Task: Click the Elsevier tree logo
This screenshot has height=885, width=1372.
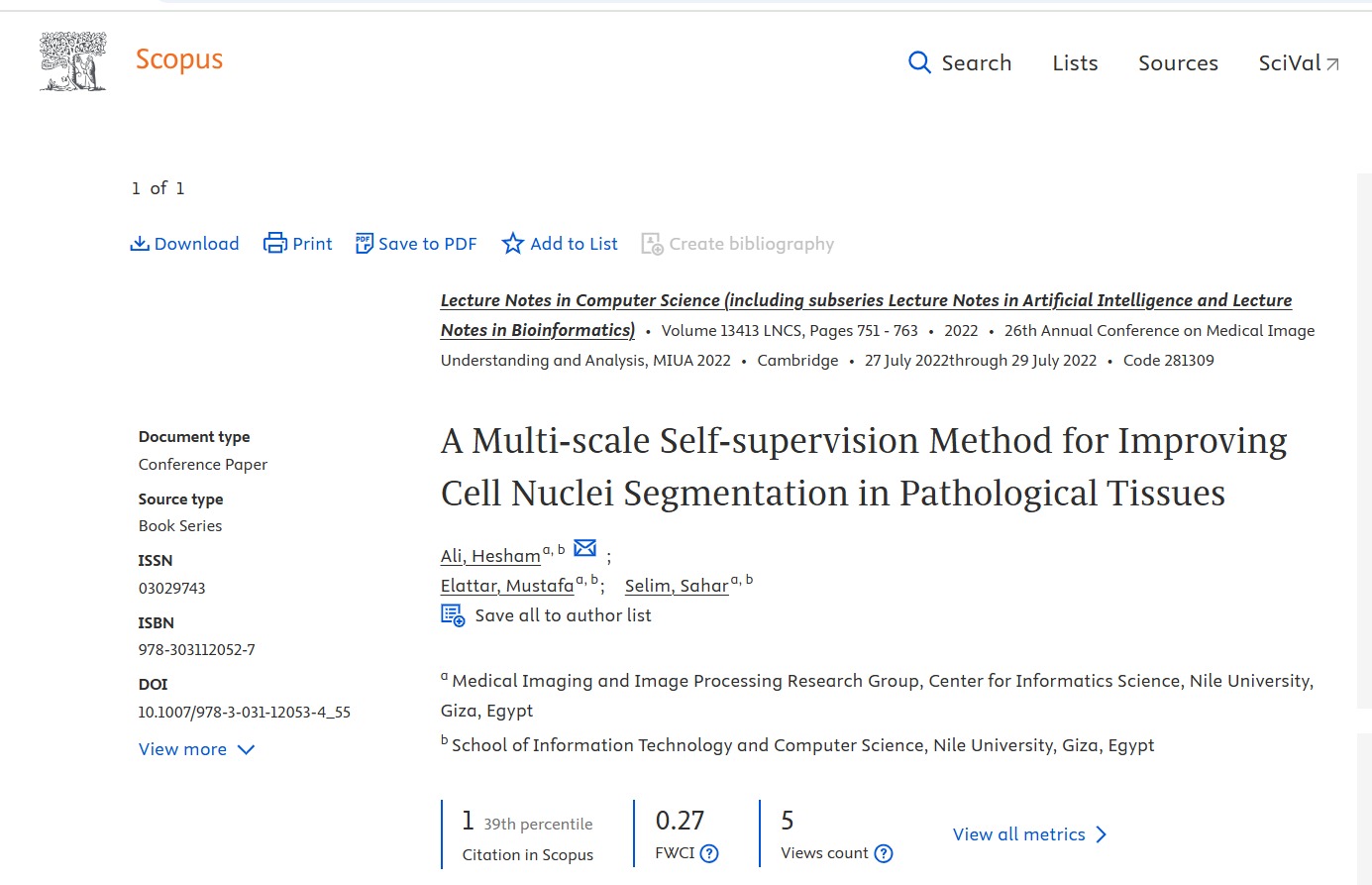Action: [x=72, y=61]
